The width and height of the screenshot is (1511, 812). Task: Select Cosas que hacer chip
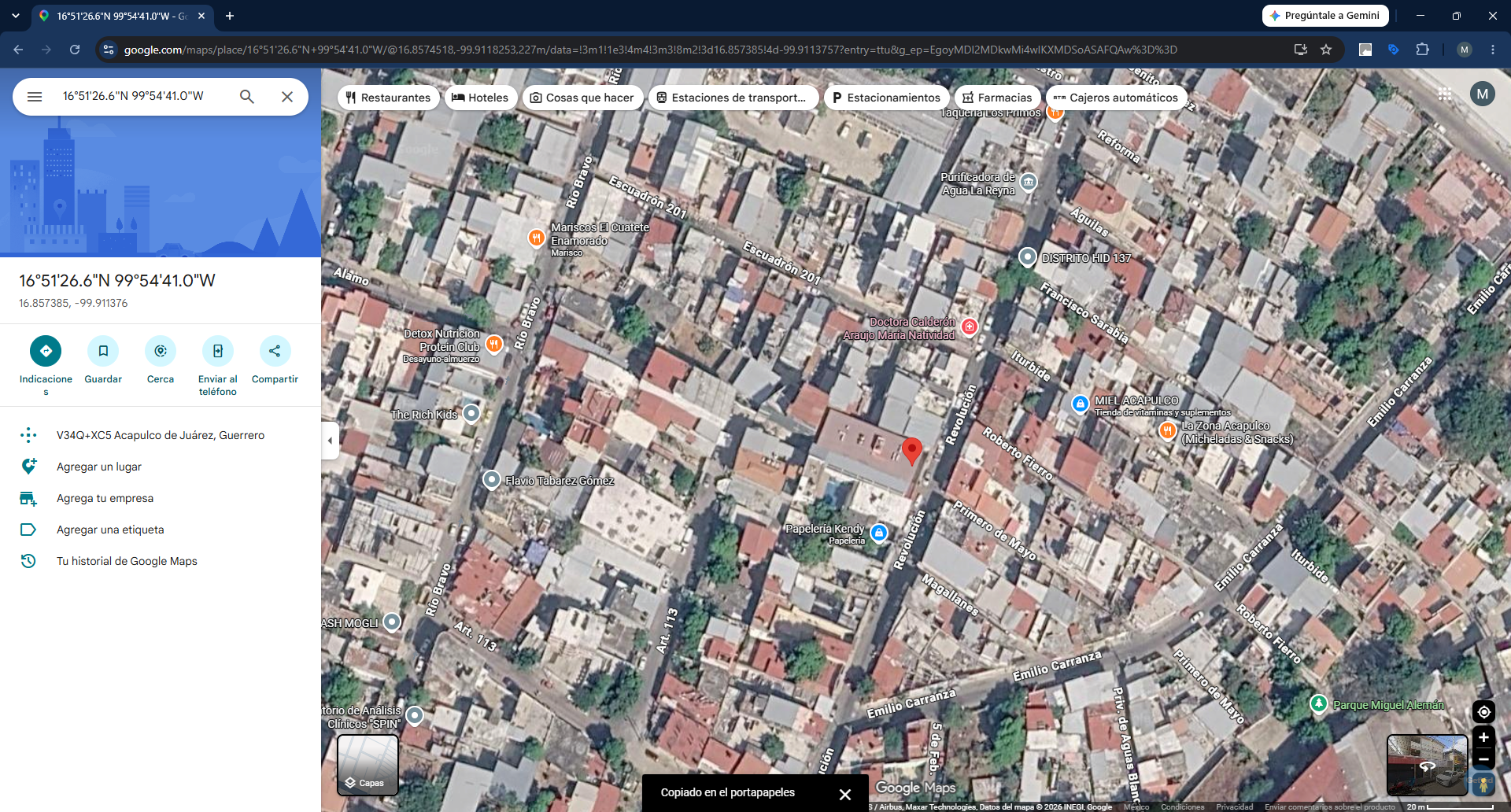pos(583,98)
